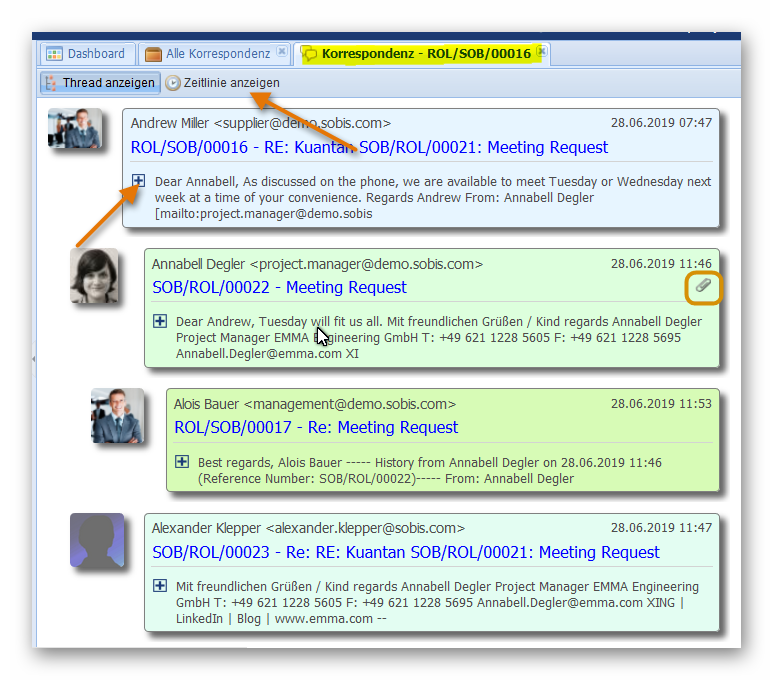Click the paperclip attachment icon
773x680 pixels.
pos(703,287)
